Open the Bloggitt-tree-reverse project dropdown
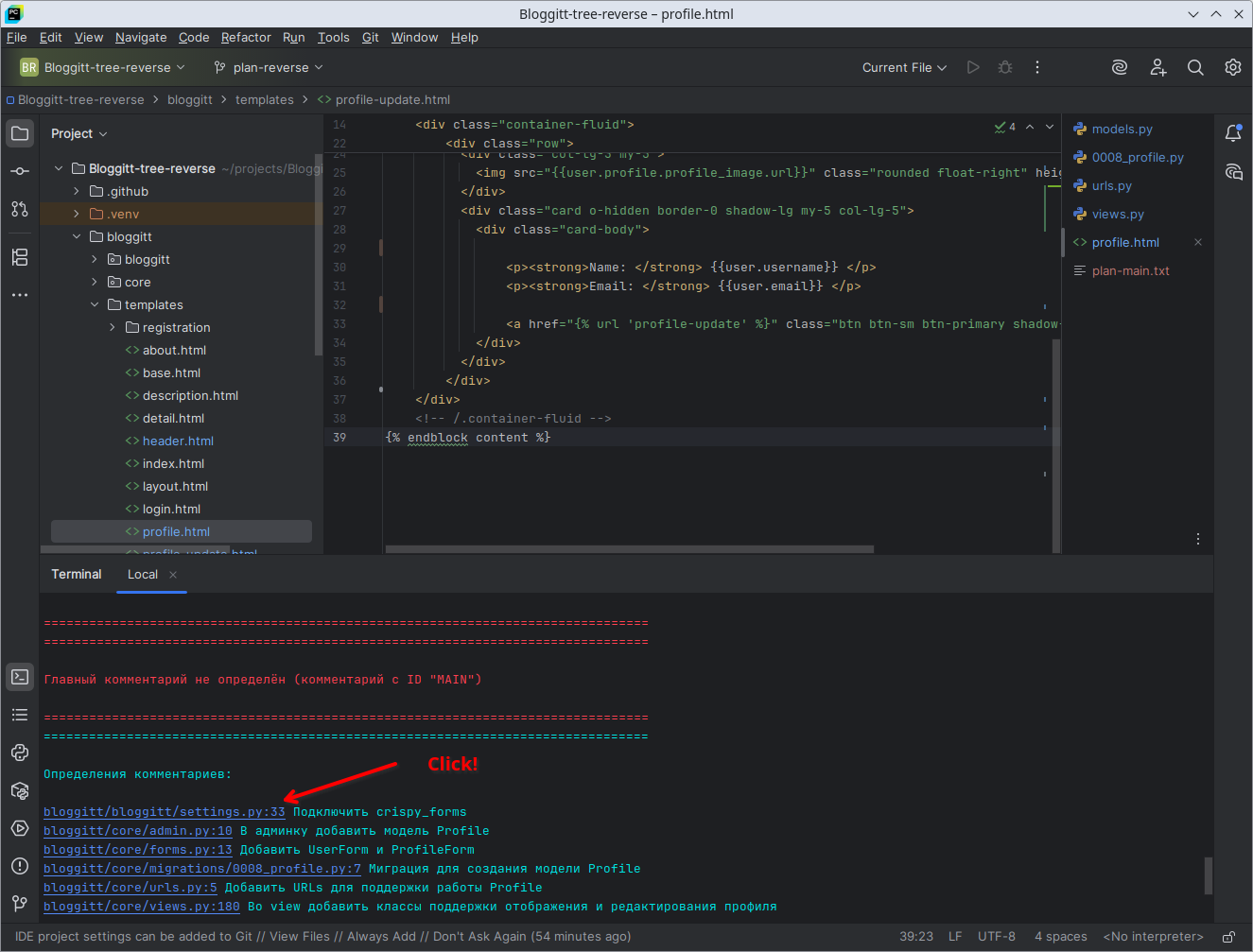 102,67
